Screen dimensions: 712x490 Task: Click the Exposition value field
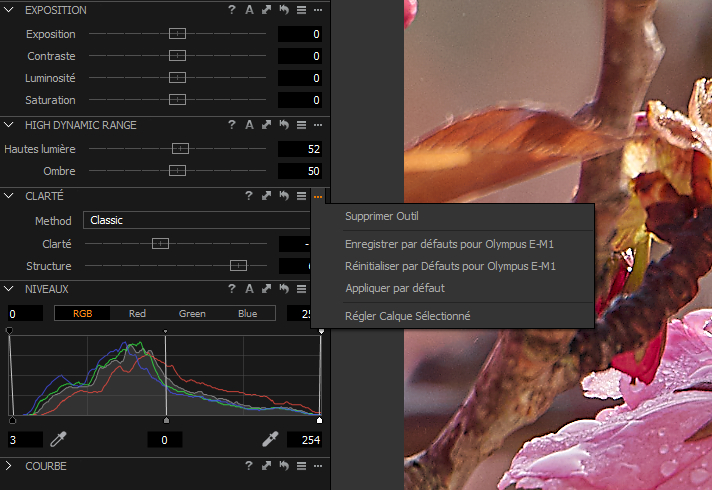(300, 34)
